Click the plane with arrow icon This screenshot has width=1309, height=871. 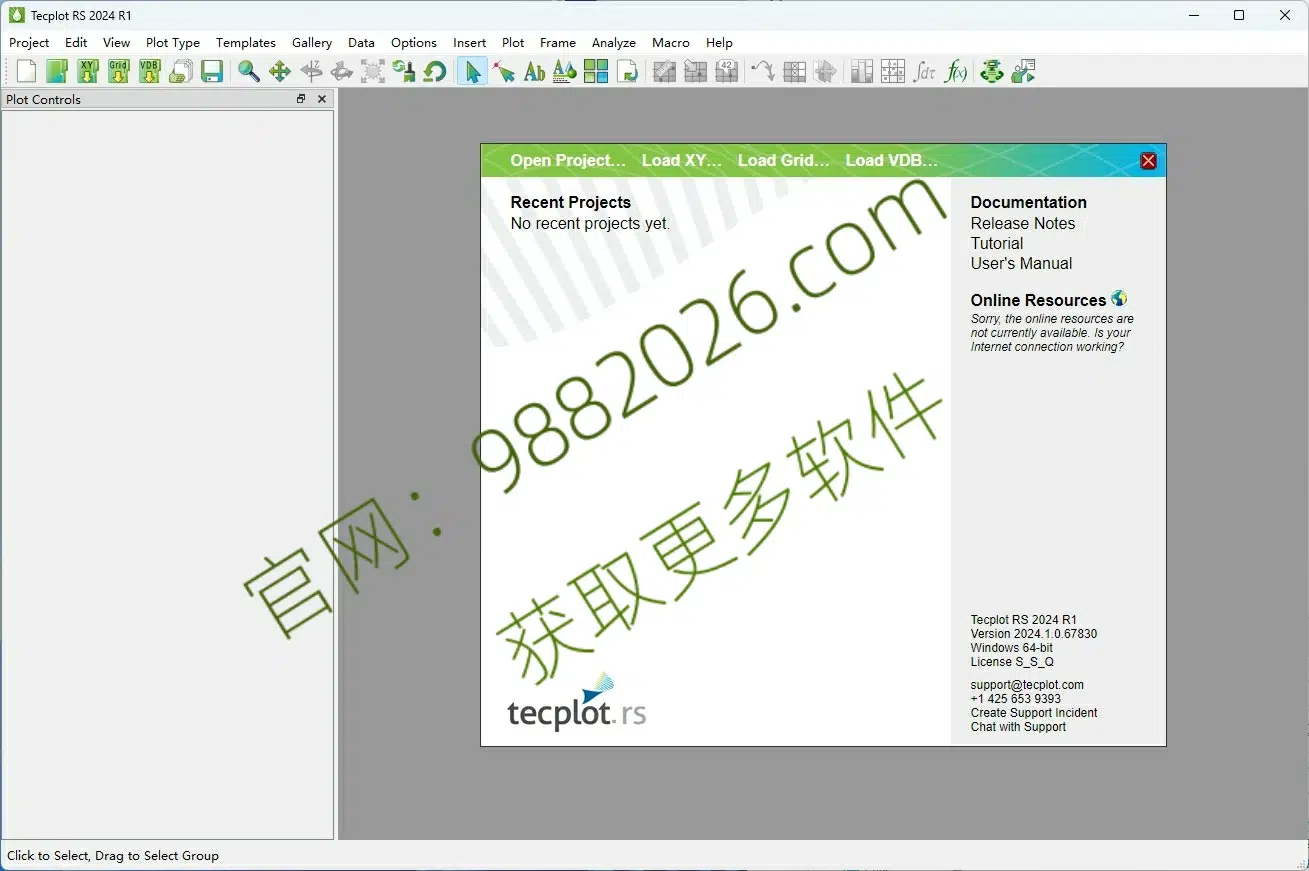click(826, 71)
